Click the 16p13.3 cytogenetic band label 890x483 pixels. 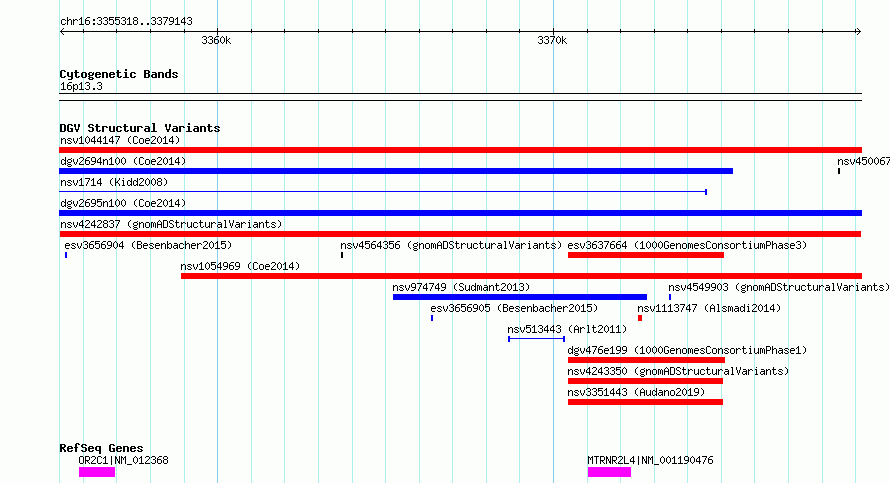tap(81, 86)
